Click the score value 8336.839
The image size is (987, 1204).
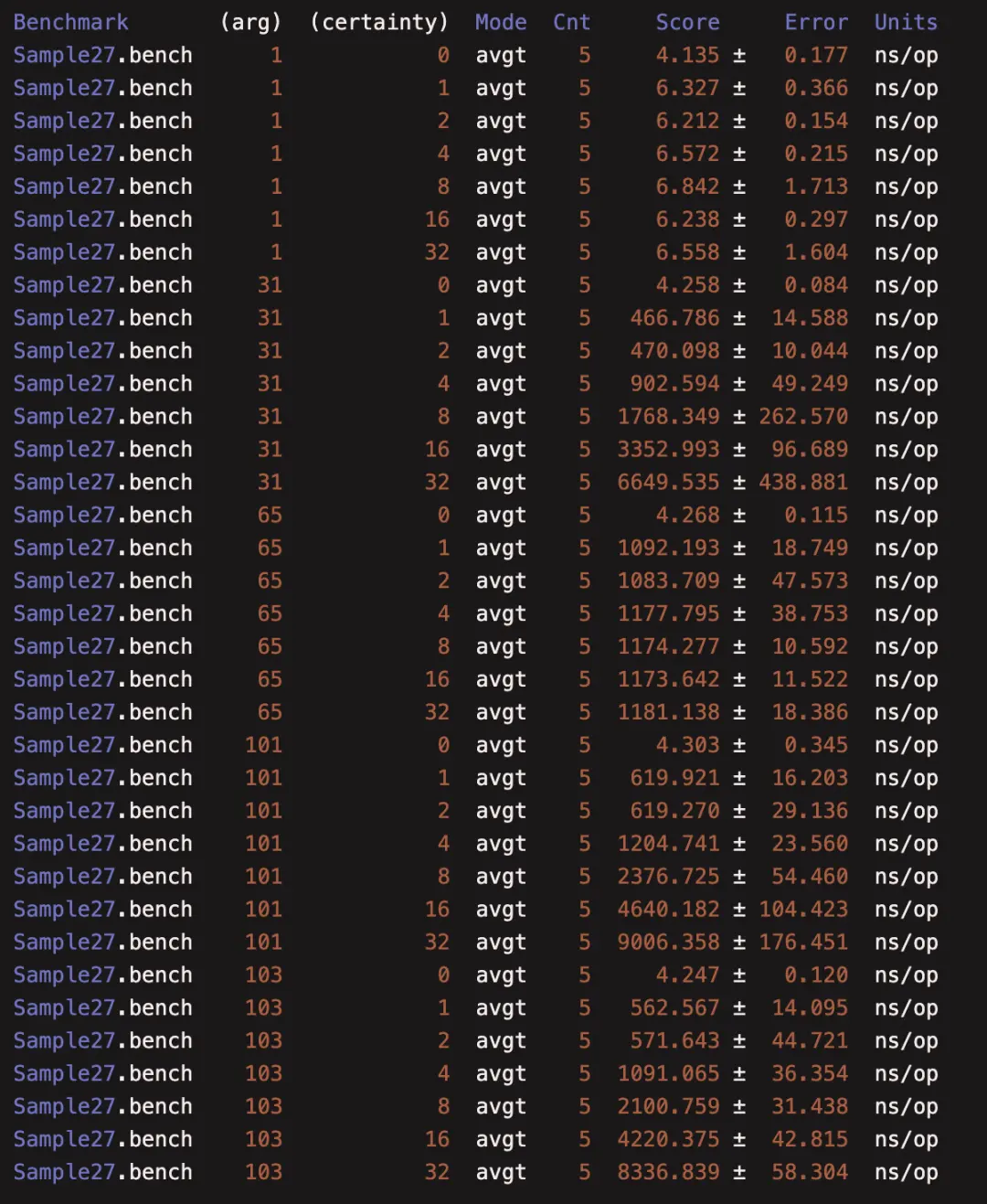(668, 1172)
